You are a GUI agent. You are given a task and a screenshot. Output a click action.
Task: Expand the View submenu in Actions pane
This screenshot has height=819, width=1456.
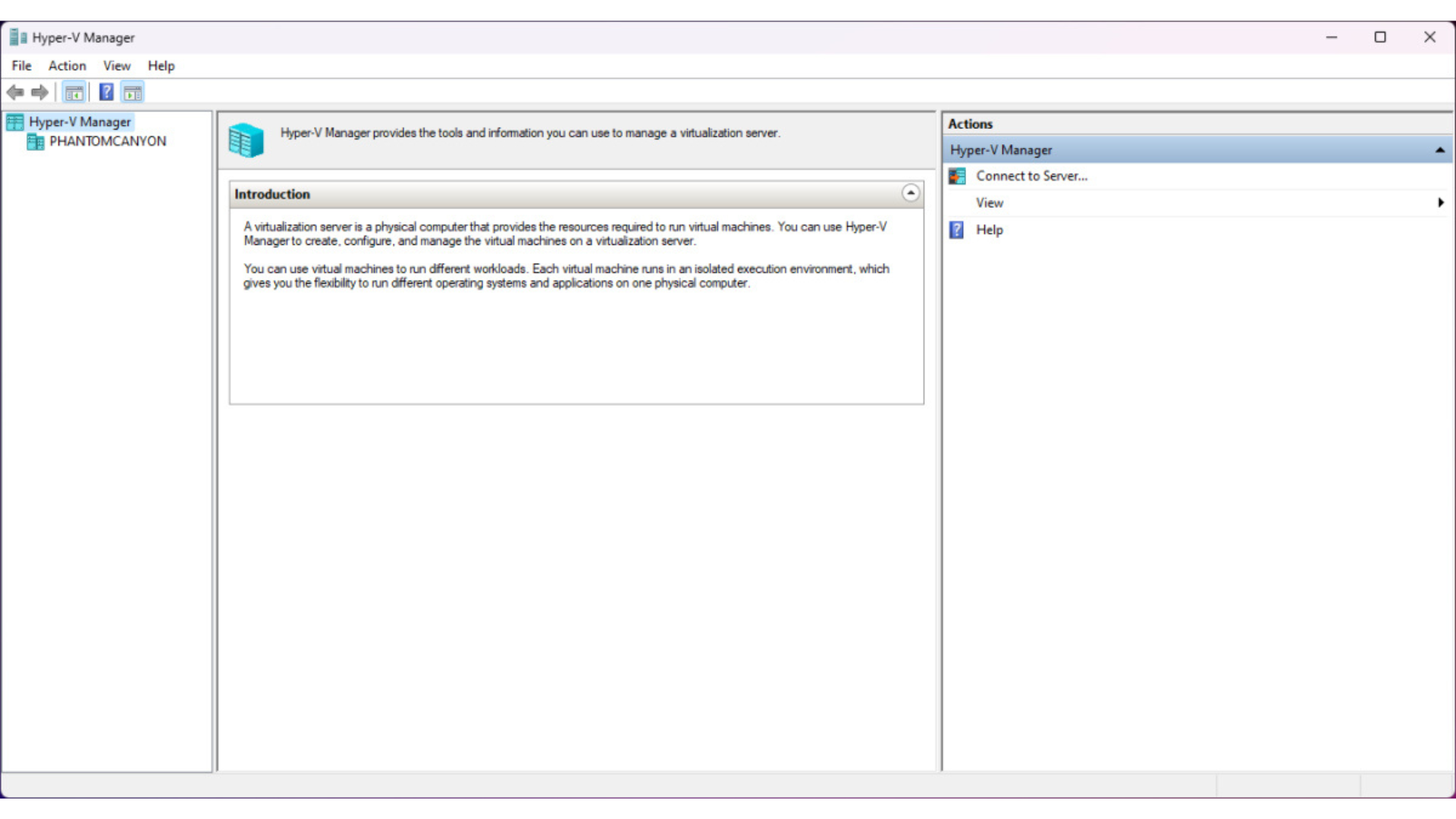pos(1440,202)
